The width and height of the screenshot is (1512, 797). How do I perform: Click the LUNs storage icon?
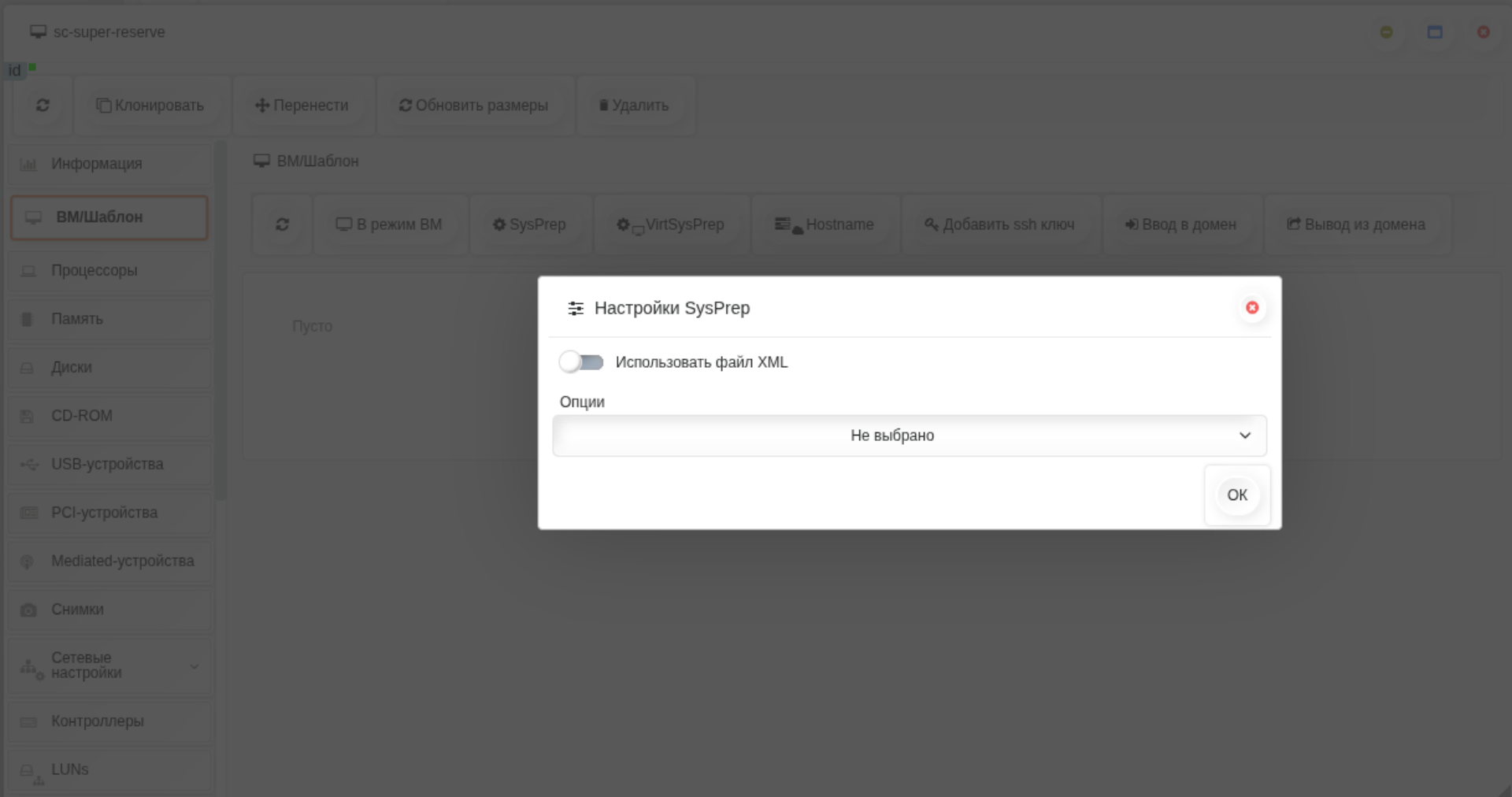[x=31, y=774]
